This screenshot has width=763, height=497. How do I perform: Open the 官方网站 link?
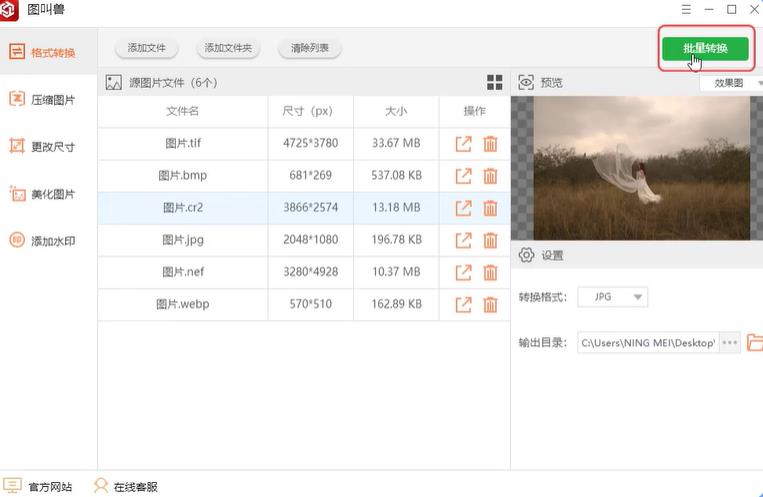coord(39,486)
